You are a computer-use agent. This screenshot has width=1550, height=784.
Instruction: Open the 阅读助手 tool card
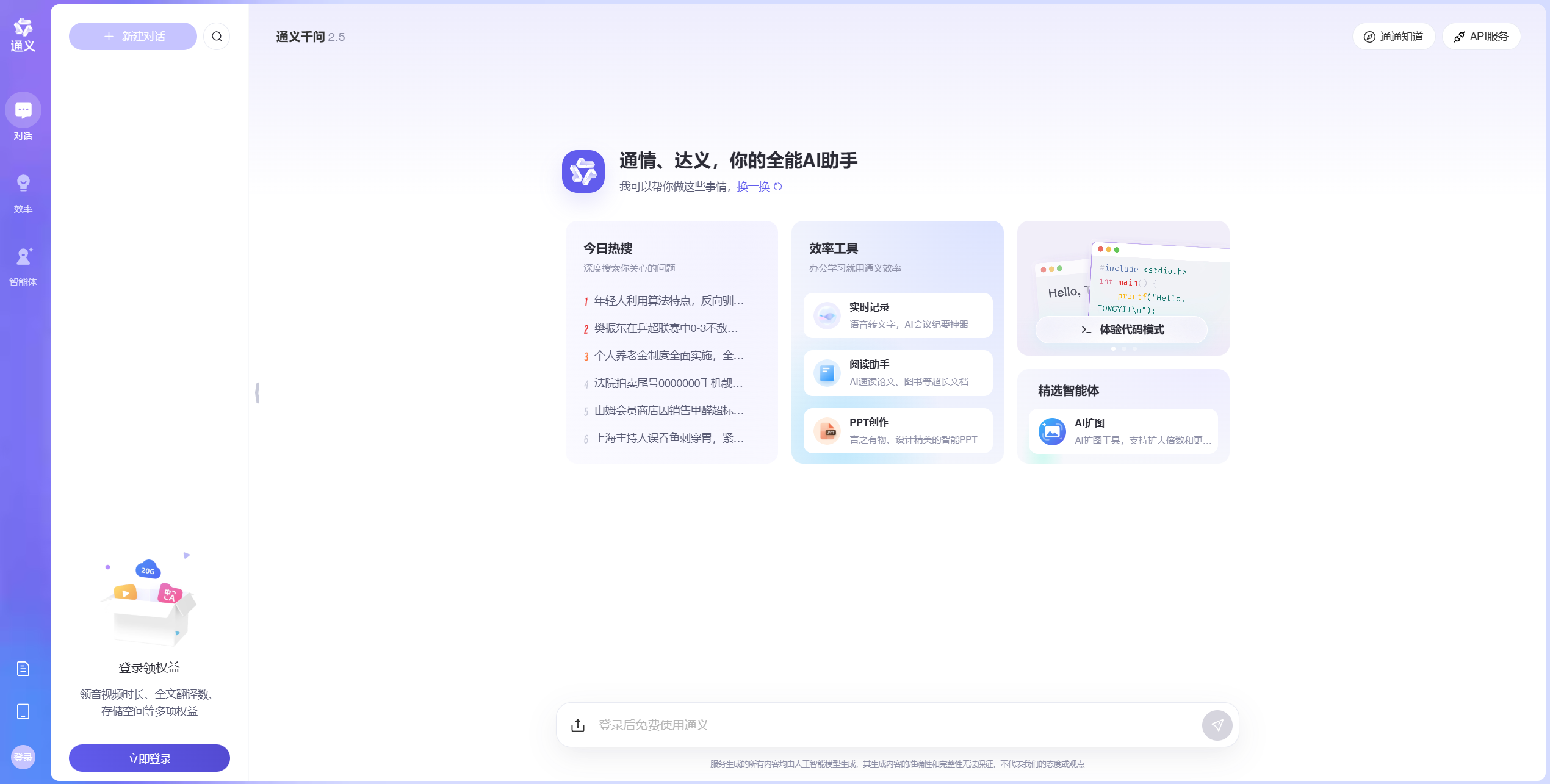898,373
